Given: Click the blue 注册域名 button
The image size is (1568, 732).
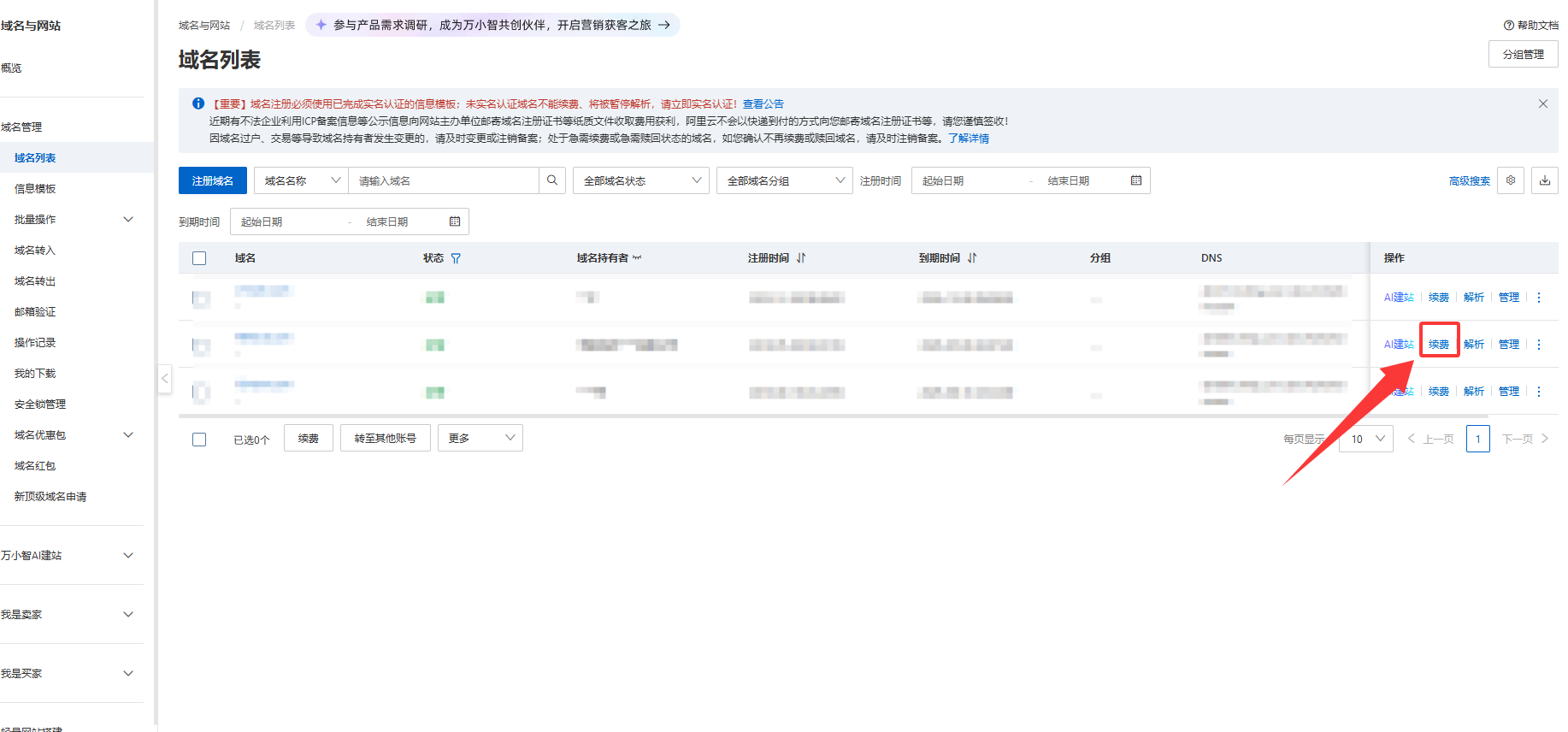Looking at the screenshot, I should 213,180.
